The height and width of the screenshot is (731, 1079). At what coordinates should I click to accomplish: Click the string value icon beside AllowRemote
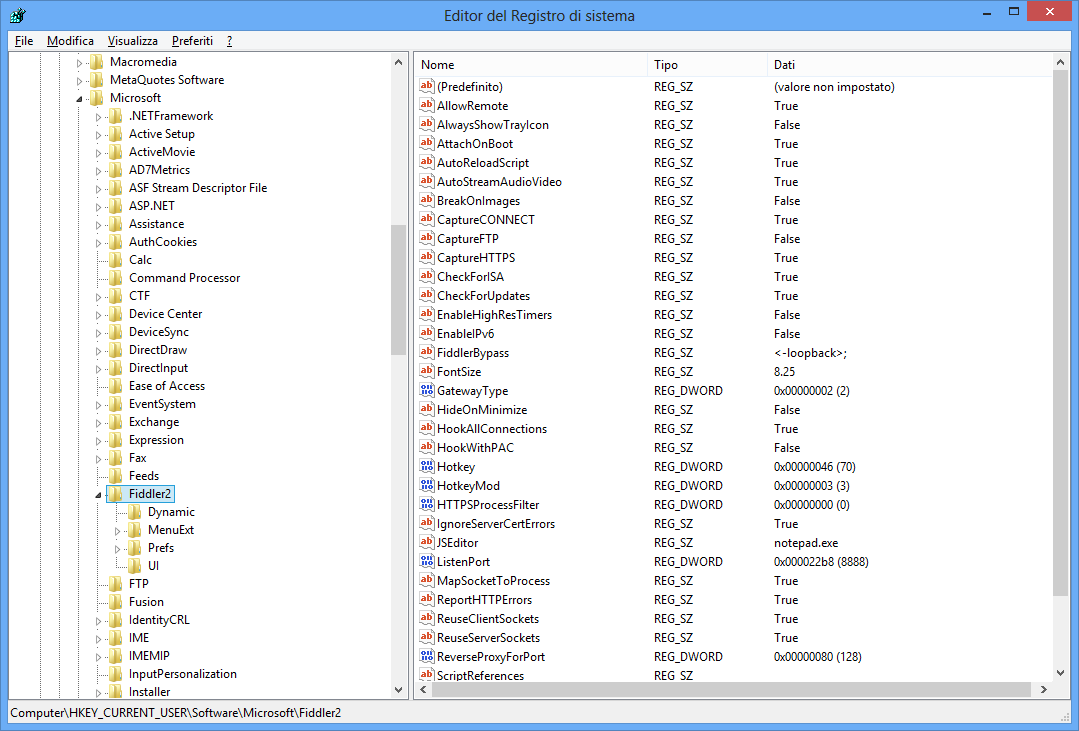[x=427, y=105]
